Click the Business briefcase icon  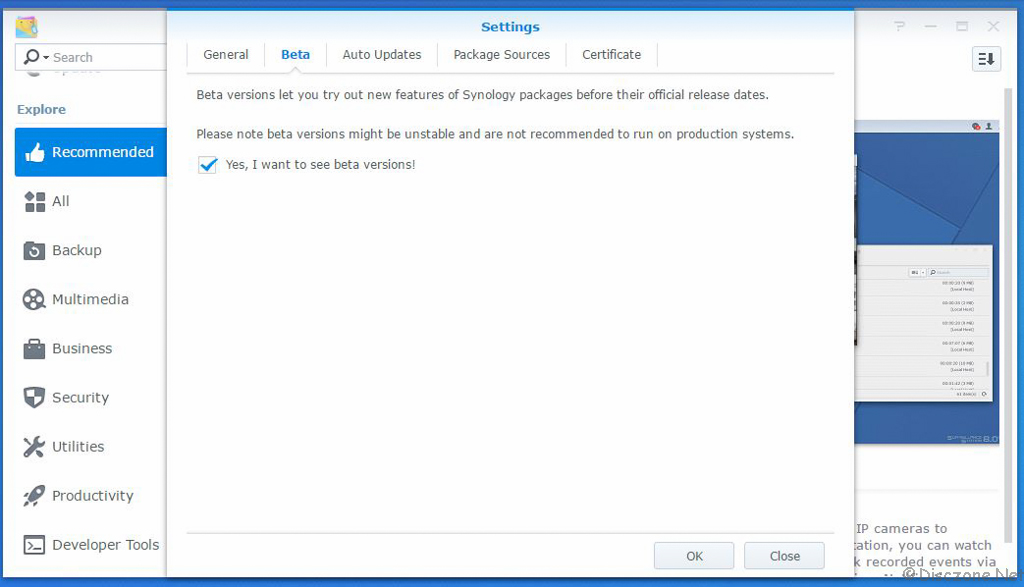coord(34,349)
